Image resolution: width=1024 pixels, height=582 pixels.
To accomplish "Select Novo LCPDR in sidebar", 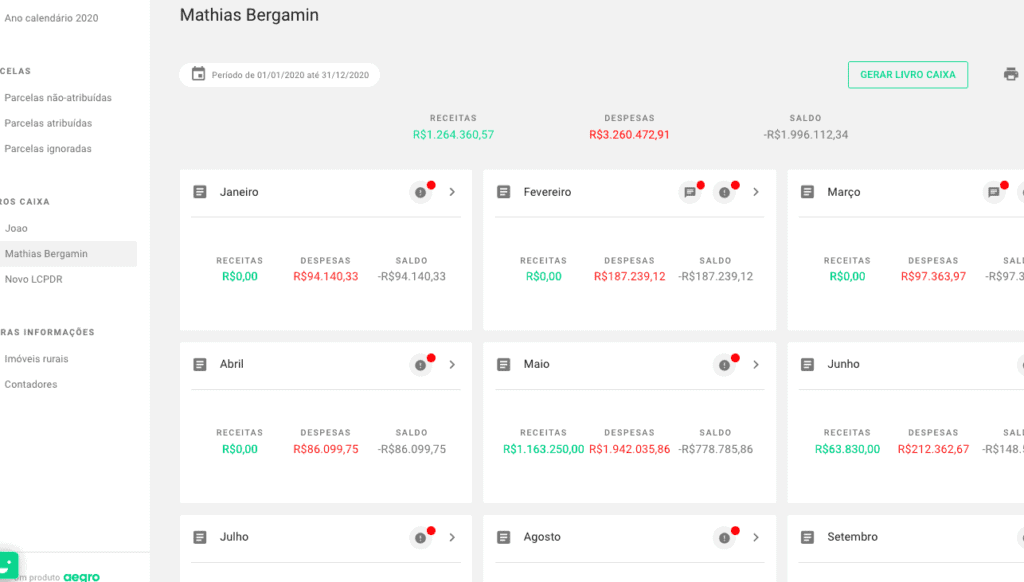I will (33, 279).
